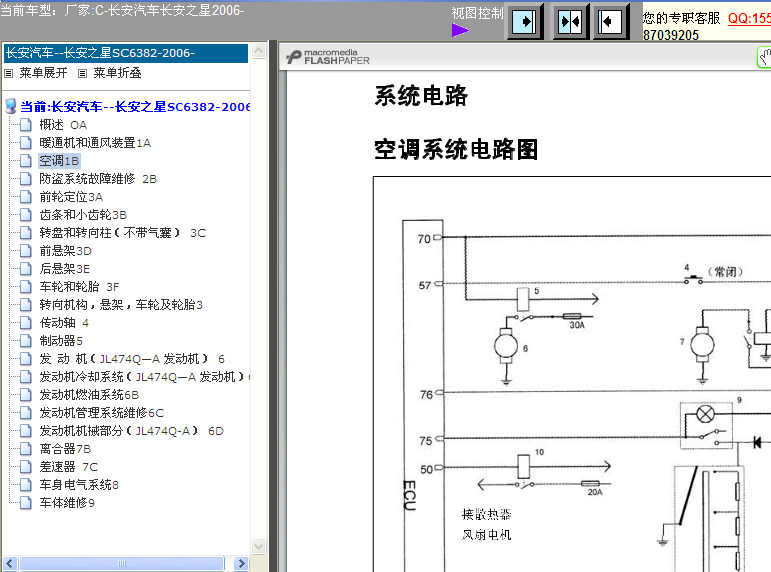The height and width of the screenshot is (572, 771).
Task: Open the 差速器 7C chapter
Action: point(68,467)
